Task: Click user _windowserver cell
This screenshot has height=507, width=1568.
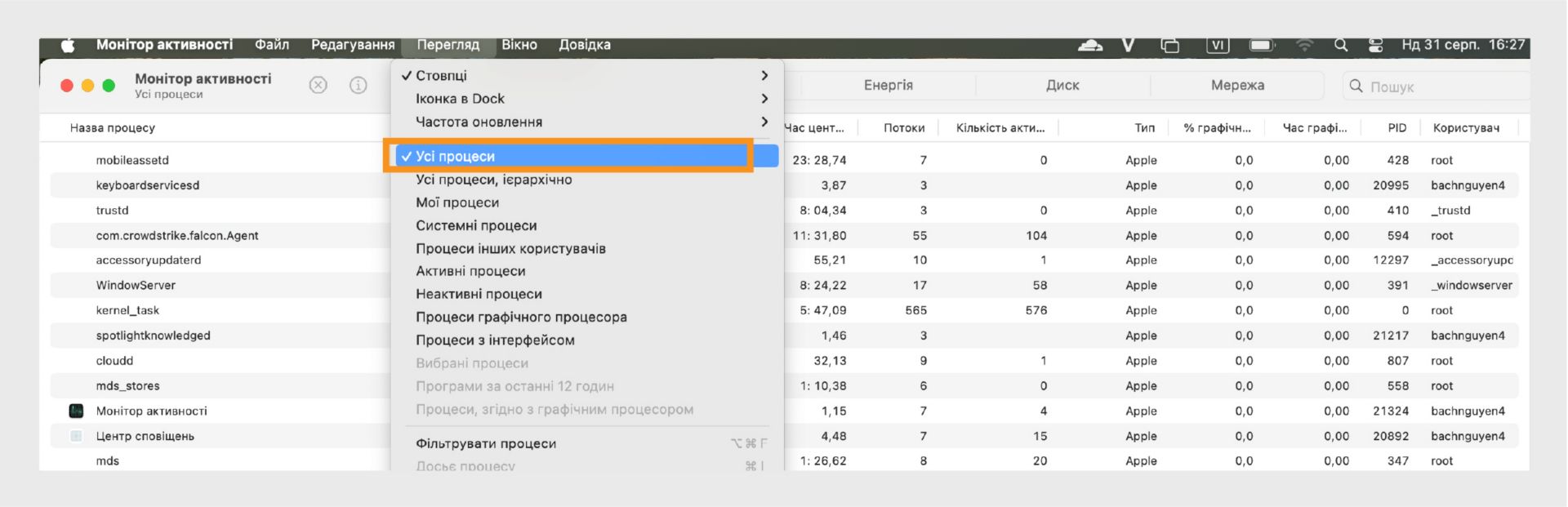Action: pos(1472,286)
